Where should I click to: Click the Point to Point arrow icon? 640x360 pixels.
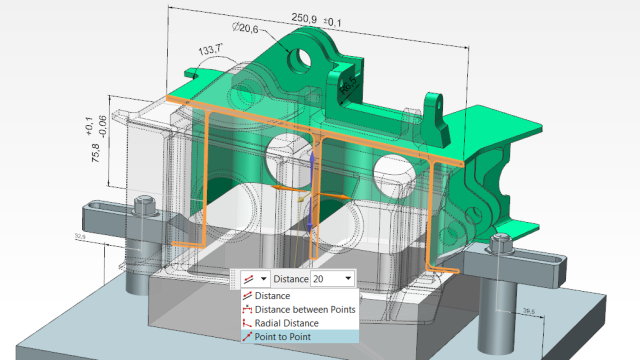247,337
